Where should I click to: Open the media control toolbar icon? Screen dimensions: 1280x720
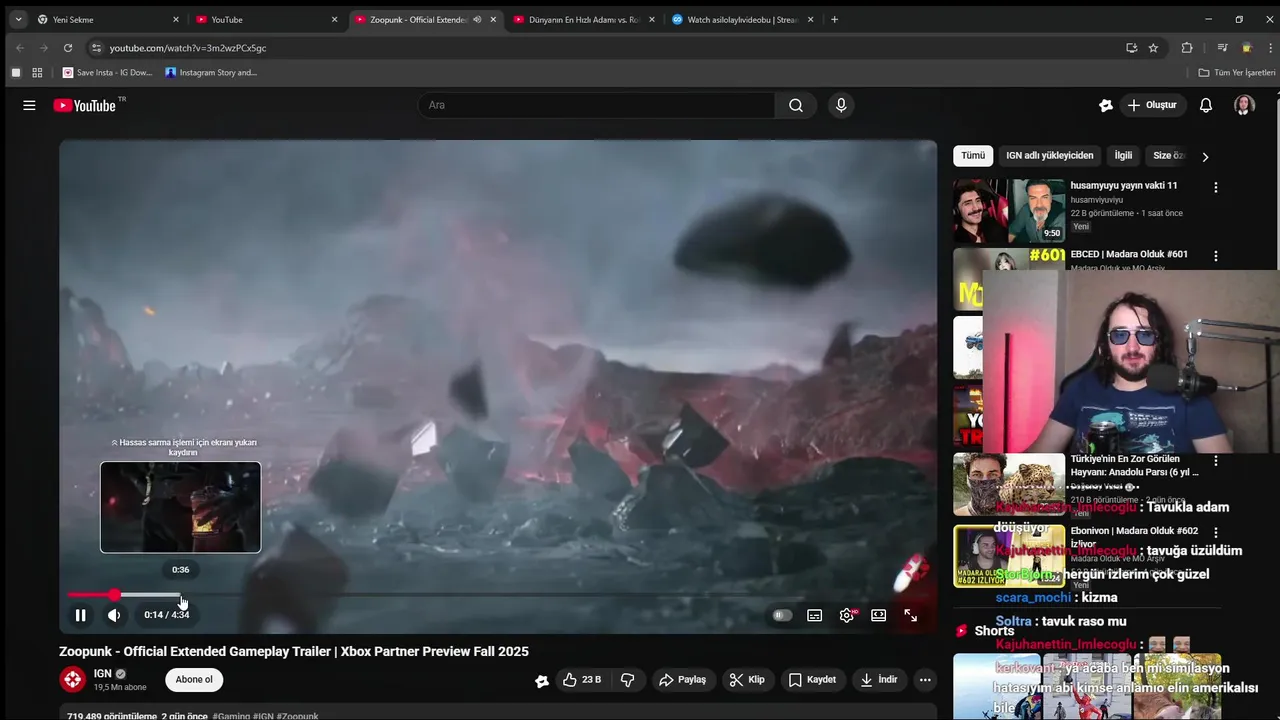pyautogui.click(x=1222, y=48)
